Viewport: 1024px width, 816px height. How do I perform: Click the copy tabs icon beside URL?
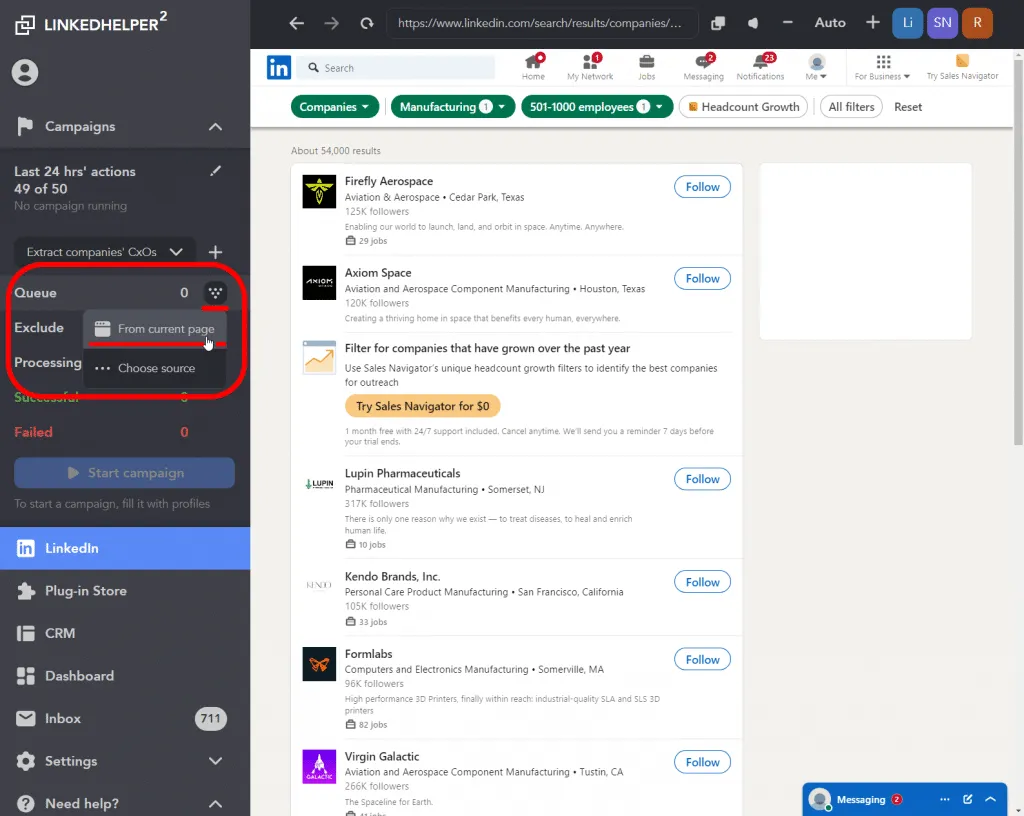coord(718,23)
